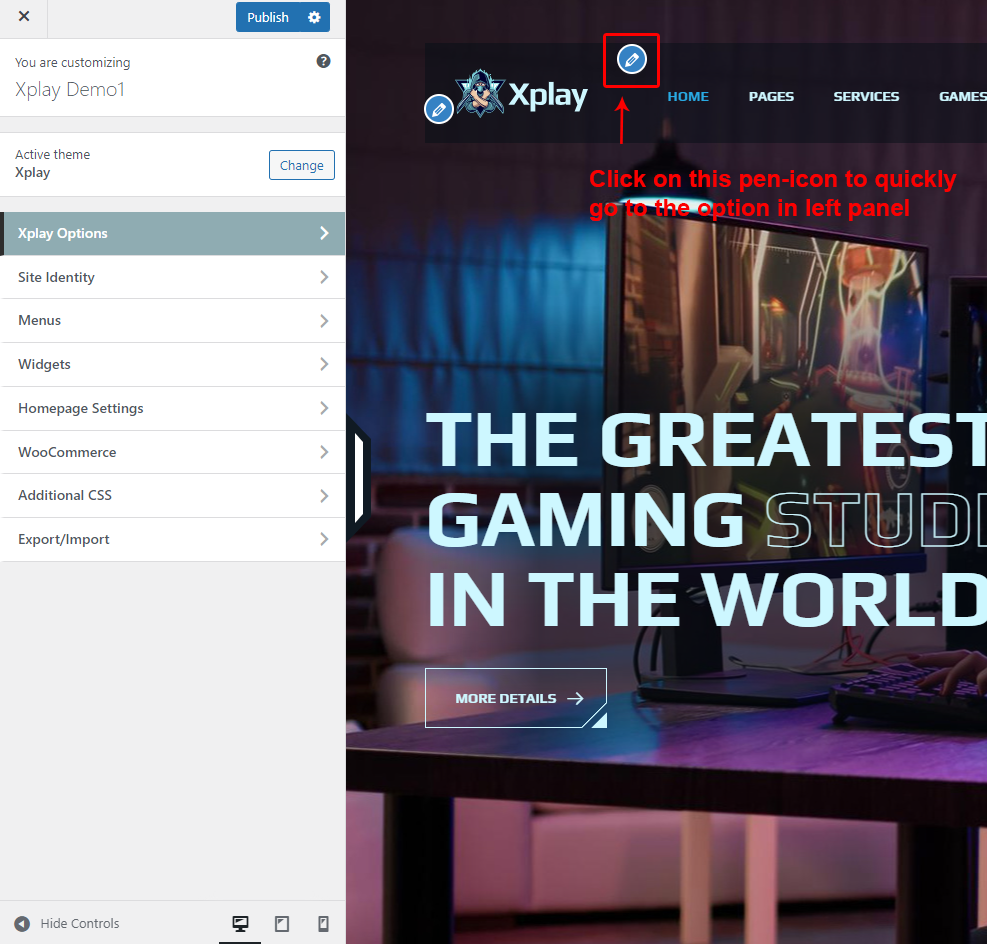Viewport: 987px width, 944px height.
Task: Click the help question mark icon
Action: [x=323, y=61]
